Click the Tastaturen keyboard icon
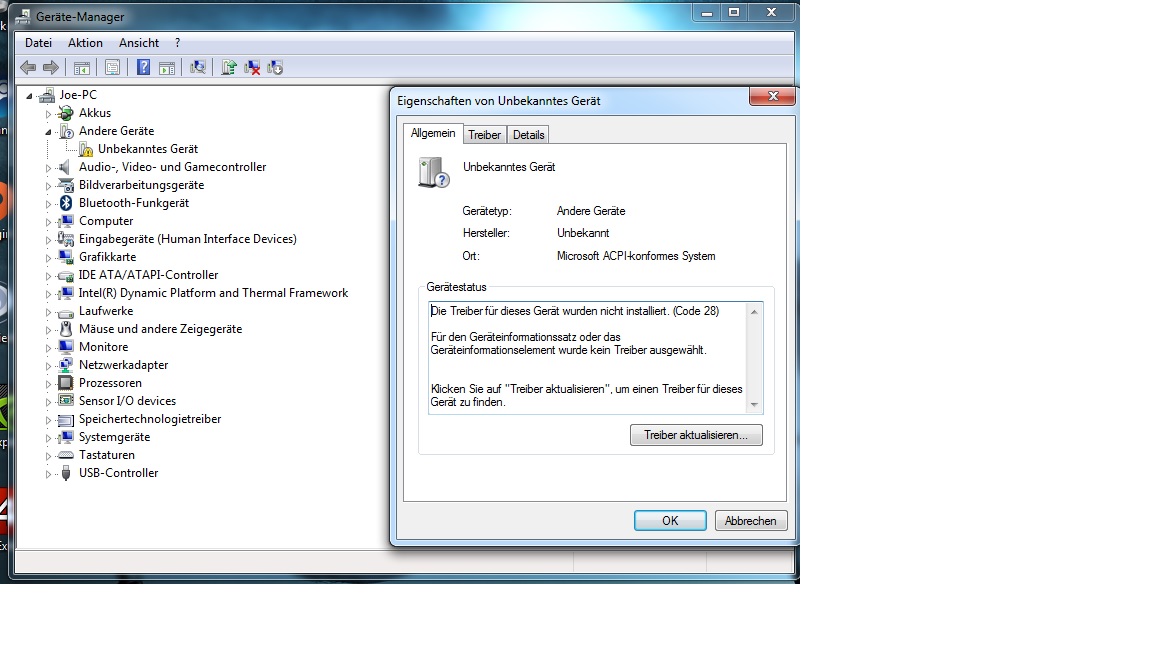The image size is (1152, 648). (66, 456)
